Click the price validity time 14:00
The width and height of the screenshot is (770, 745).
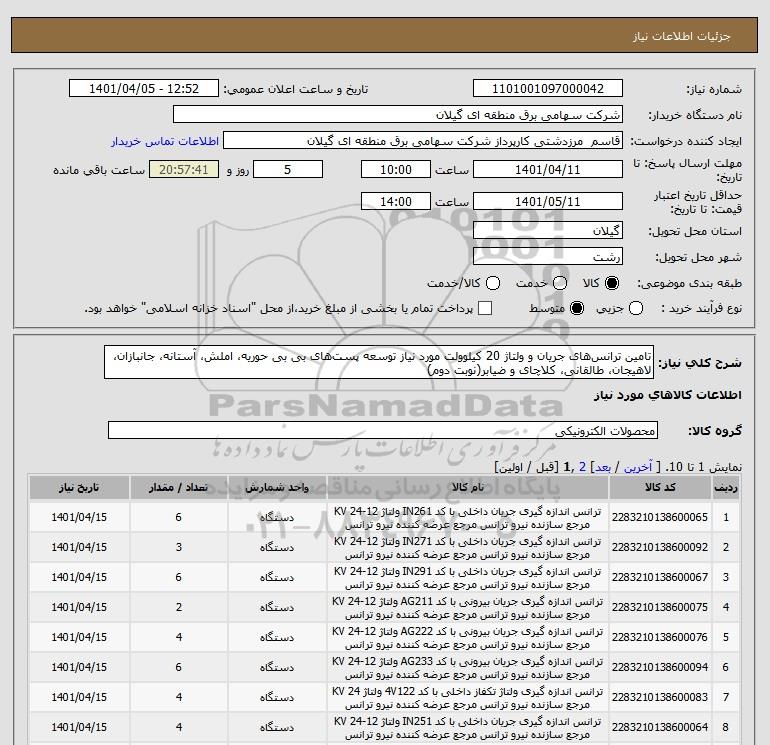pos(396,201)
